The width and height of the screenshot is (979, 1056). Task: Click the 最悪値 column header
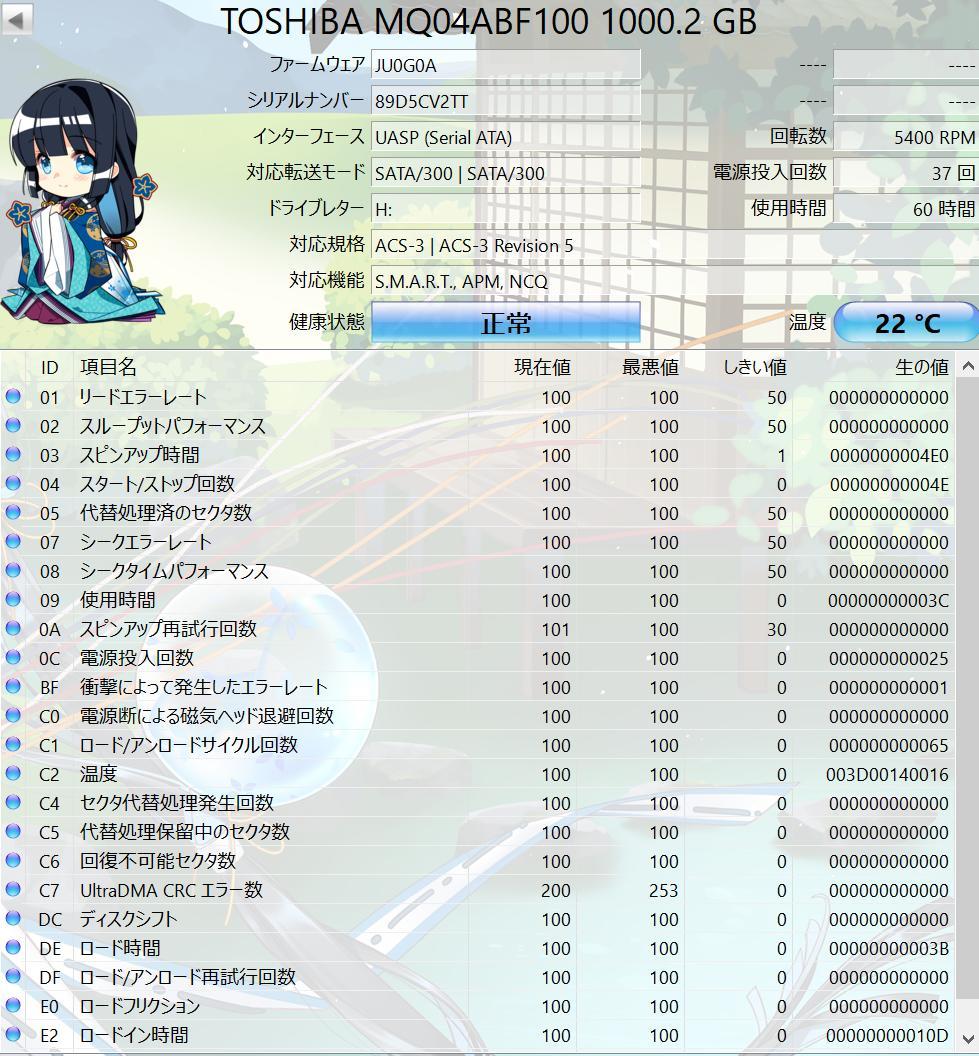[x=650, y=367]
